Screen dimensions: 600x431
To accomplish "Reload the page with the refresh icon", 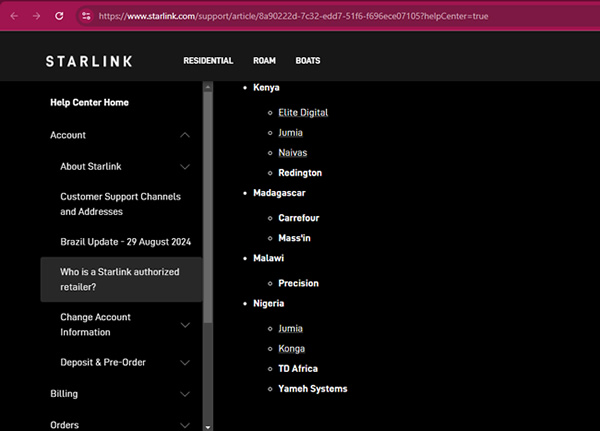I will pyautogui.click(x=59, y=16).
